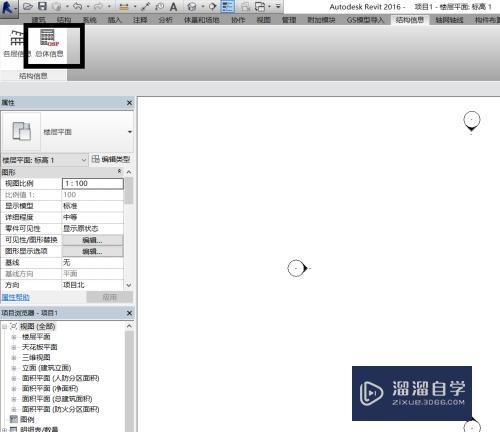Switch to the 结构 ribbon tab
The height and width of the screenshot is (432, 500).
point(64,20)
